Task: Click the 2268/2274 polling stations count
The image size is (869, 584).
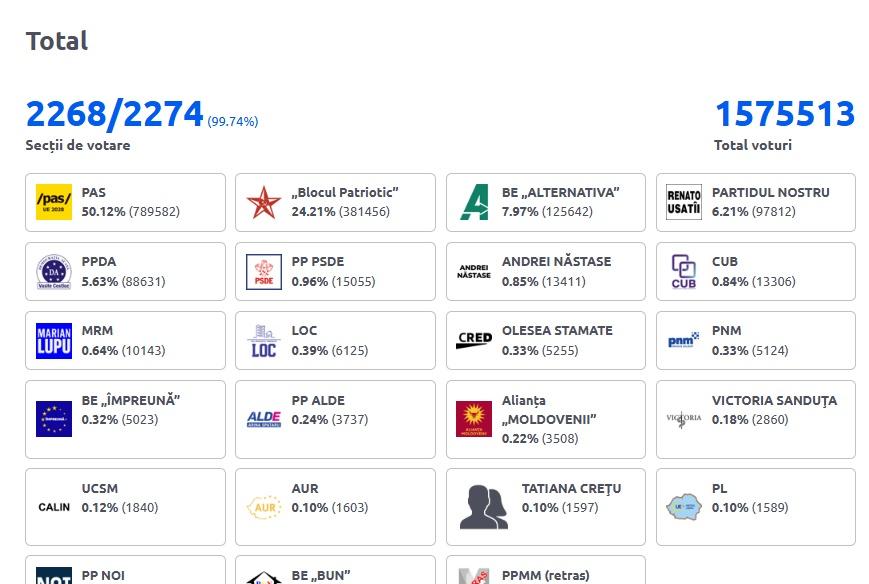Action: pos(115,114)
